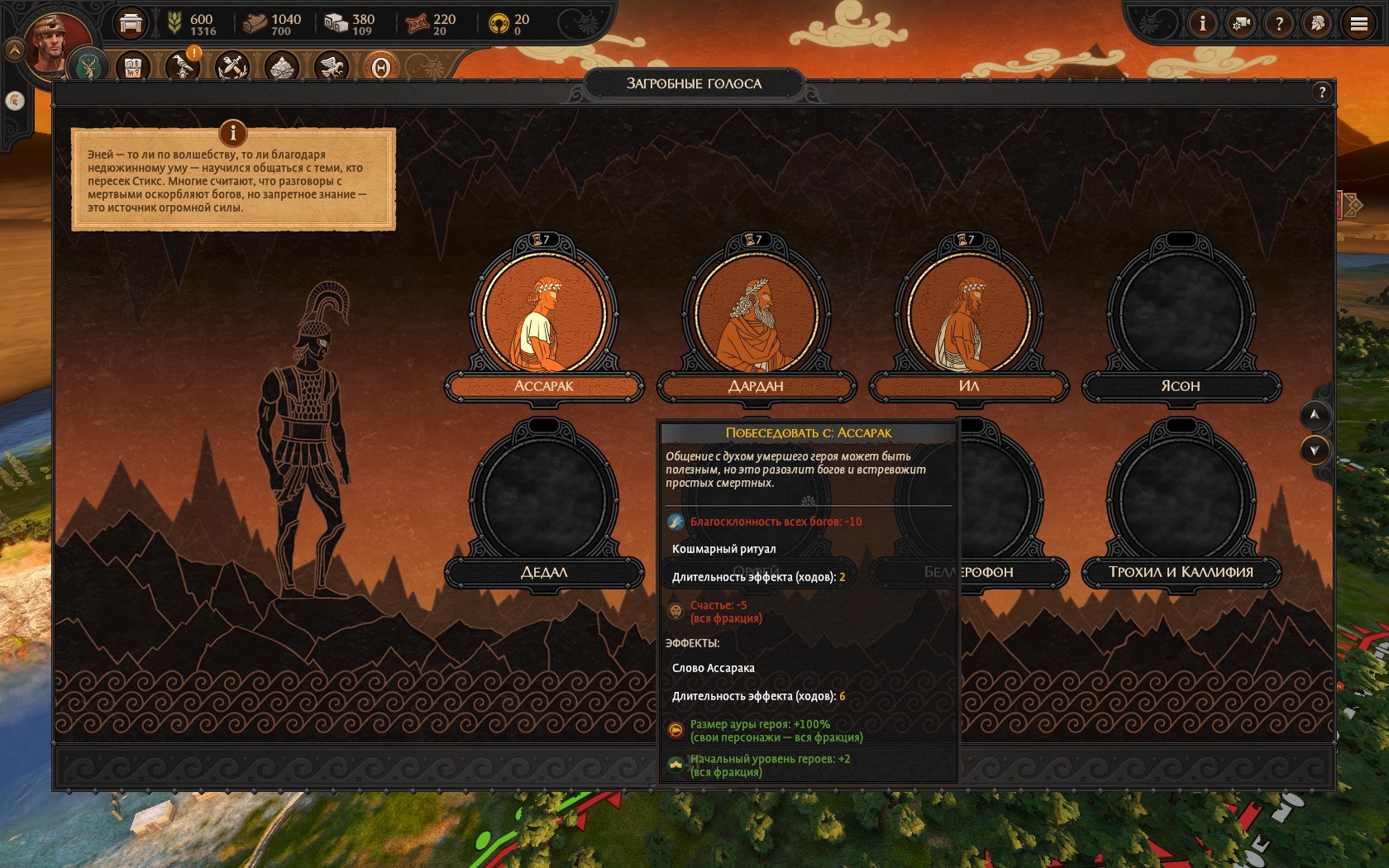The height and width of the screenshot is (868, 1389).
Task: Click the cost badge 7 above Дардан
Action: [755, 240]
